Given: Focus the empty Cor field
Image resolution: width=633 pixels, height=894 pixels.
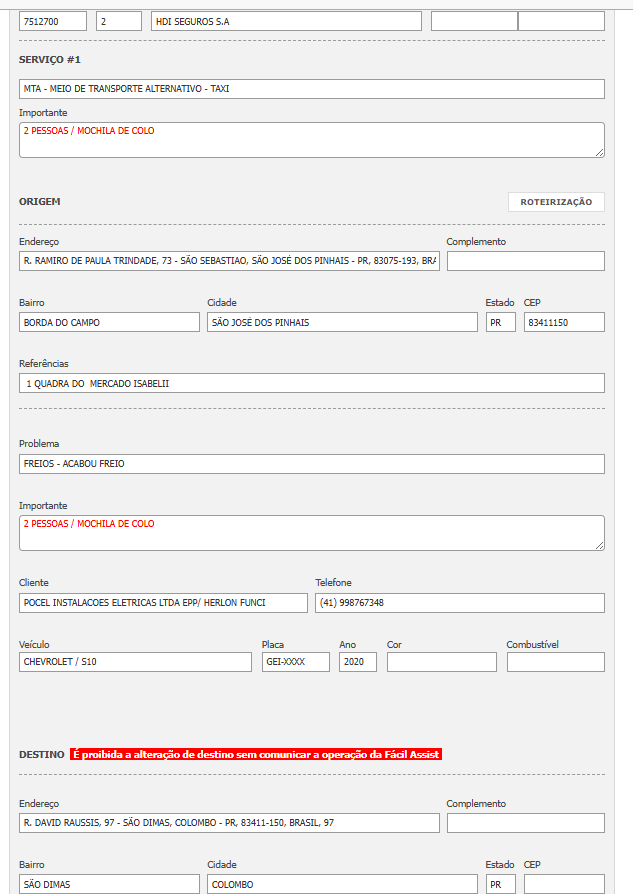Looking at the screenshot, I should click(x=441, y=662).
